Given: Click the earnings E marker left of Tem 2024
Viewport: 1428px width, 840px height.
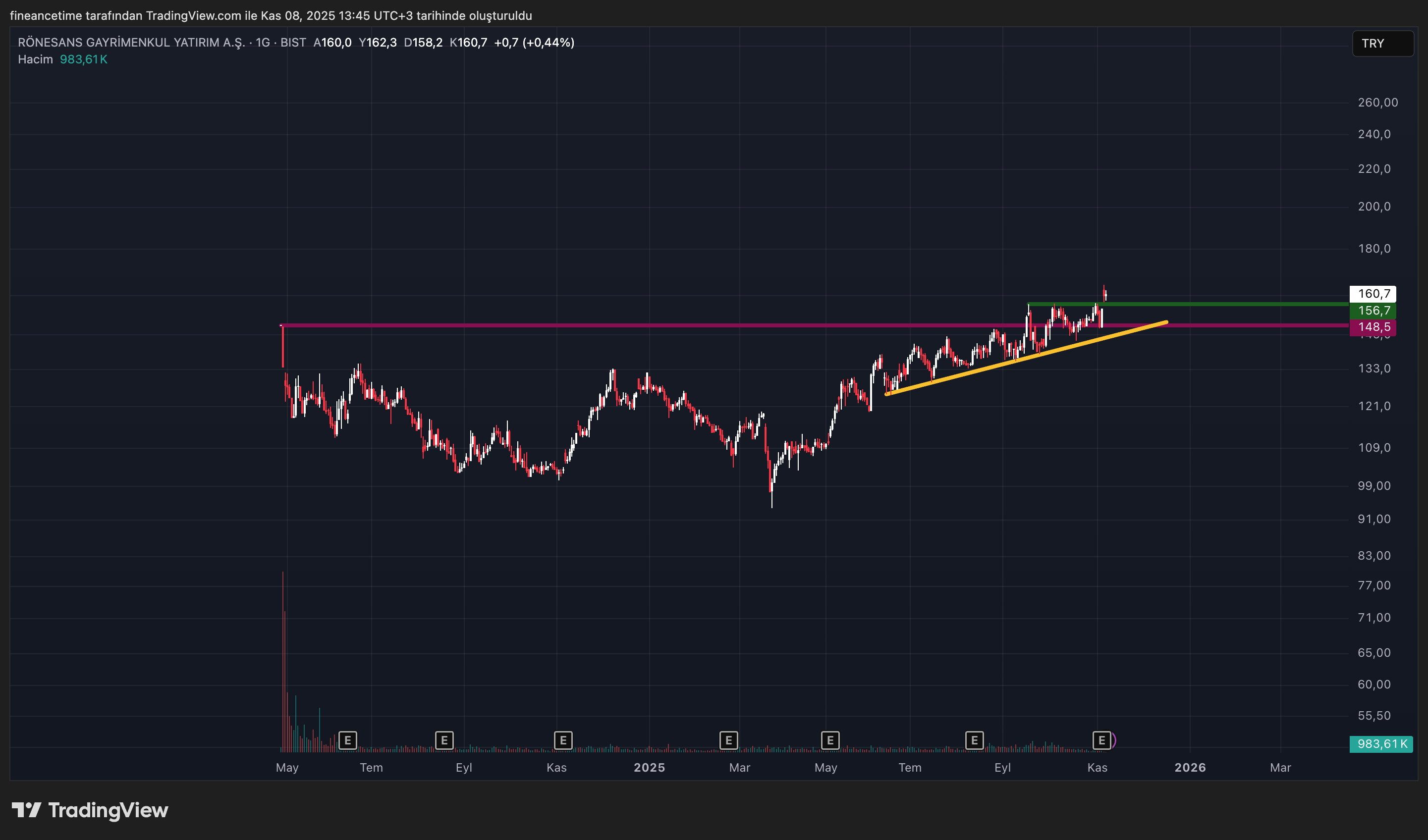Looking at the screenshot, I should point(347,740).
